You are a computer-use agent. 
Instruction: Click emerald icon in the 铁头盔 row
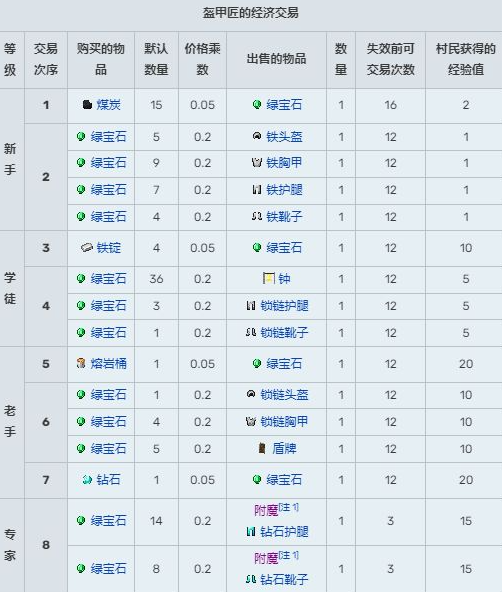(x=81, y=136)
